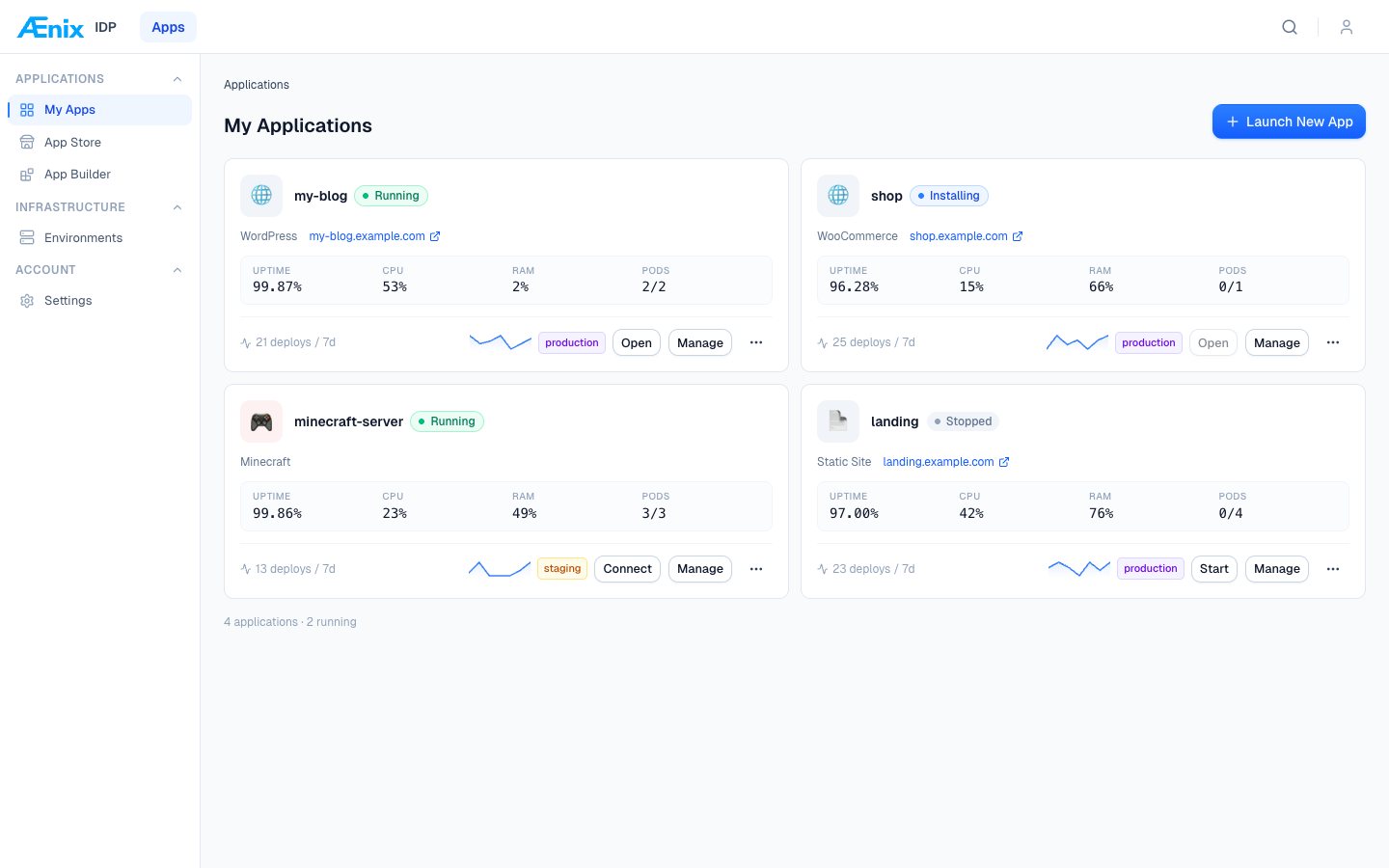Open Environments in sidebar
This screenshot has width=1389, height=868.
click(100, 237)
